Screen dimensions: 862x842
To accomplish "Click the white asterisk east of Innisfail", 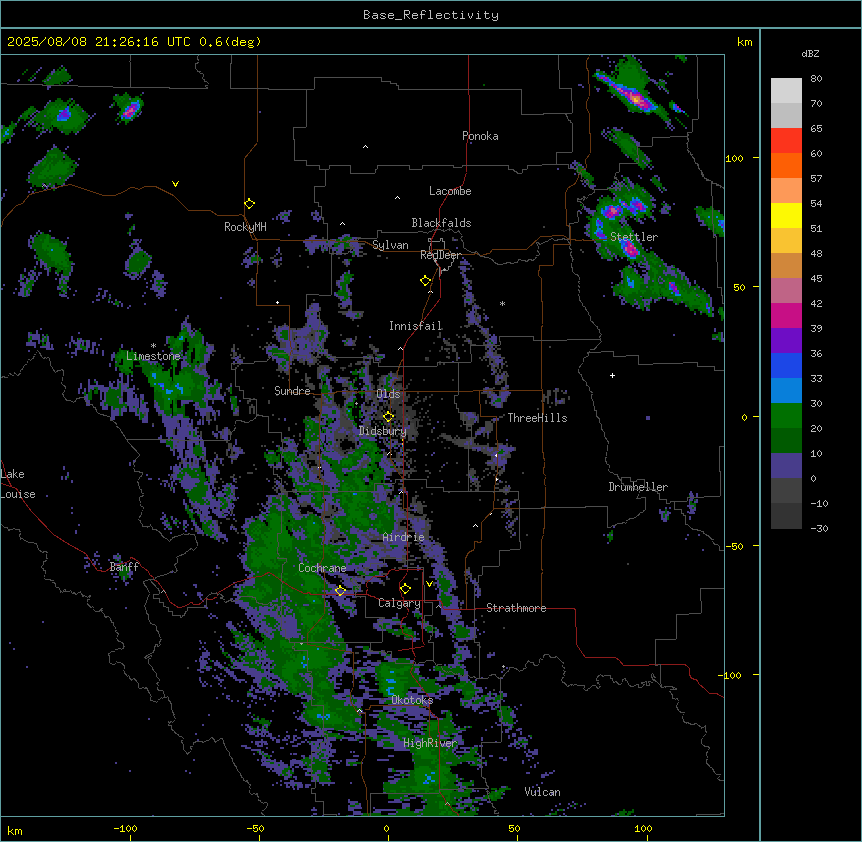I will tap(502, 303).
